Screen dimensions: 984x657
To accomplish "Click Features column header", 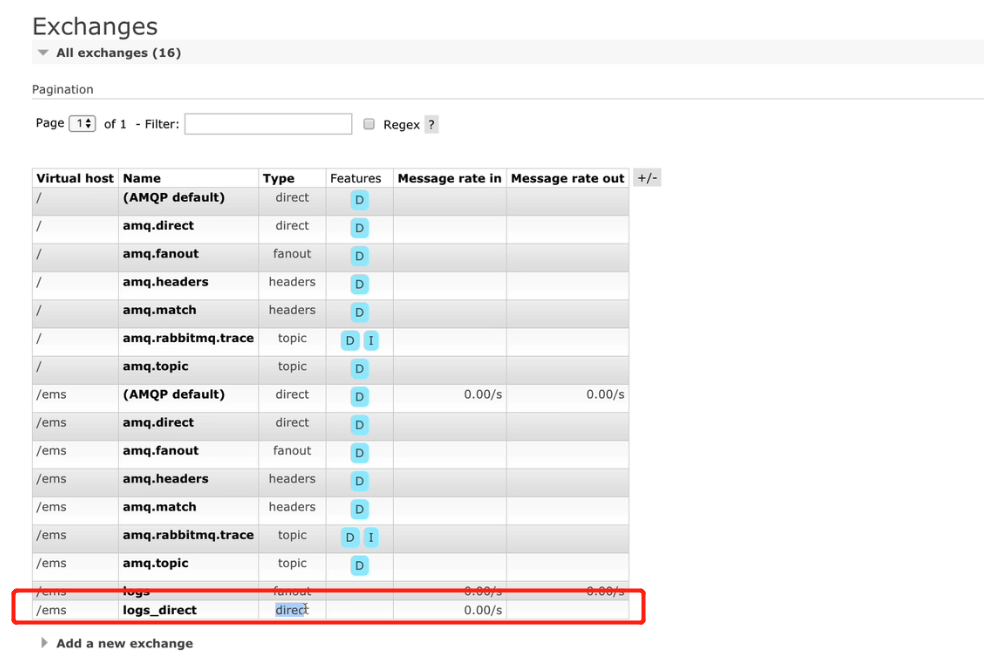I will [x=355, y=178].
